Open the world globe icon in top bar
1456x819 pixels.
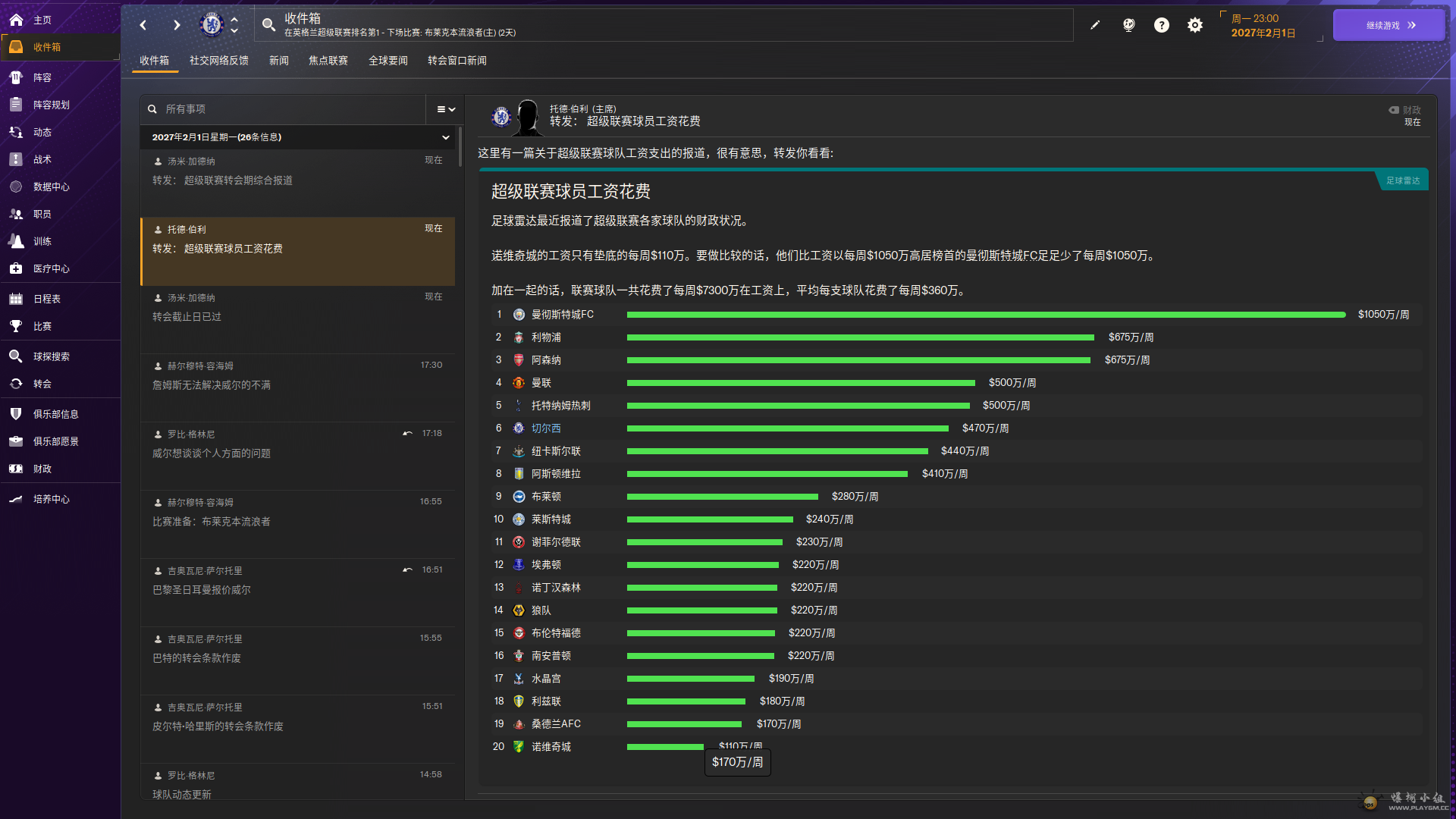click(x=1128, y=25)
